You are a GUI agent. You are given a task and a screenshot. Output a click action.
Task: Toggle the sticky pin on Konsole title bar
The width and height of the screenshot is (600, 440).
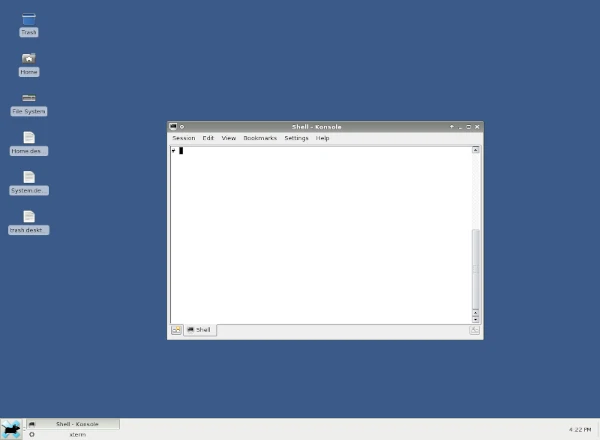pyautogui.click(x=182, y=127)
